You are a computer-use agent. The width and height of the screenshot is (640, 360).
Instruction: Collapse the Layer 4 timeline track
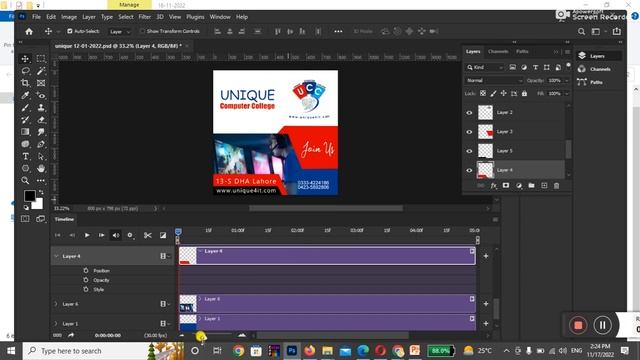click(56, 256)
